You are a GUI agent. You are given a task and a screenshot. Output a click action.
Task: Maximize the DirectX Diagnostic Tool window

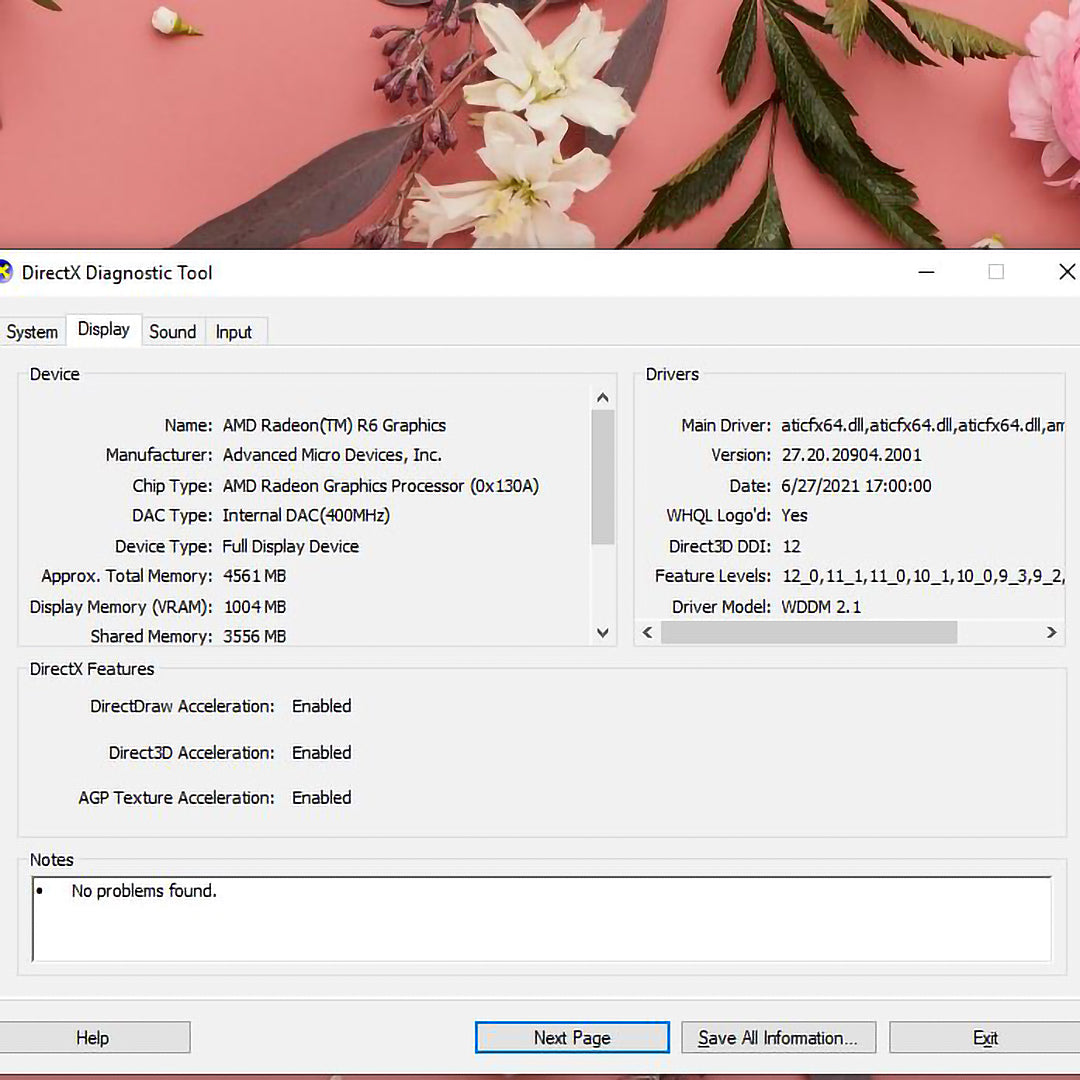[x=996, y=272]
